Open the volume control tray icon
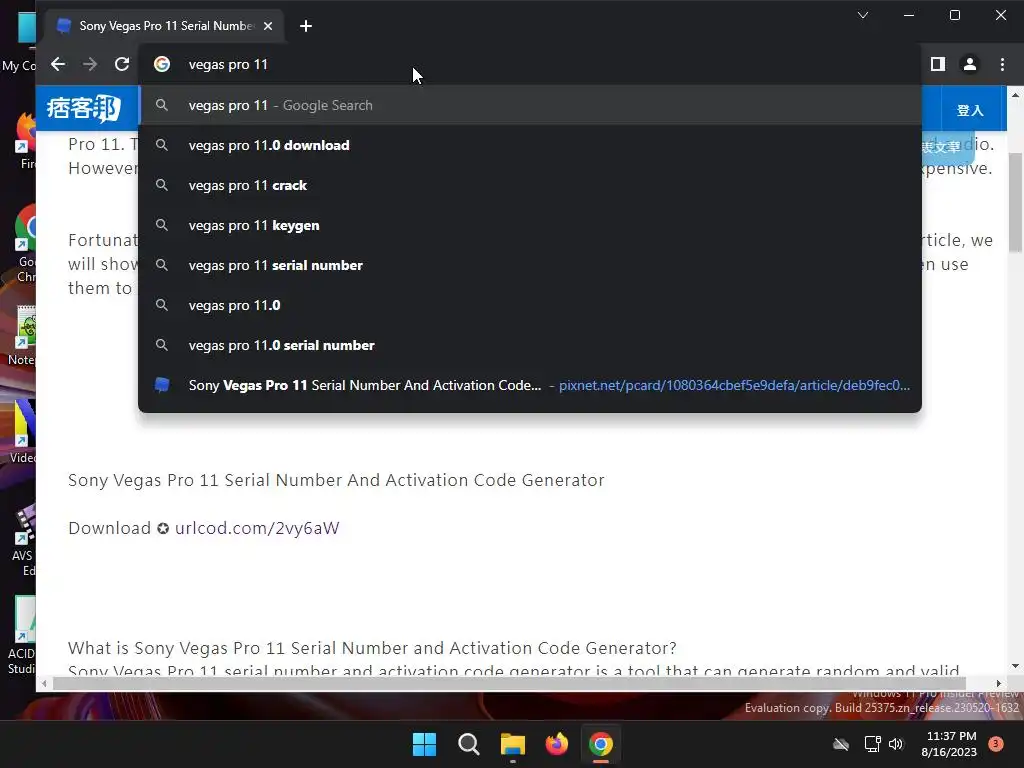1024x768 pixels. [896, 744]
